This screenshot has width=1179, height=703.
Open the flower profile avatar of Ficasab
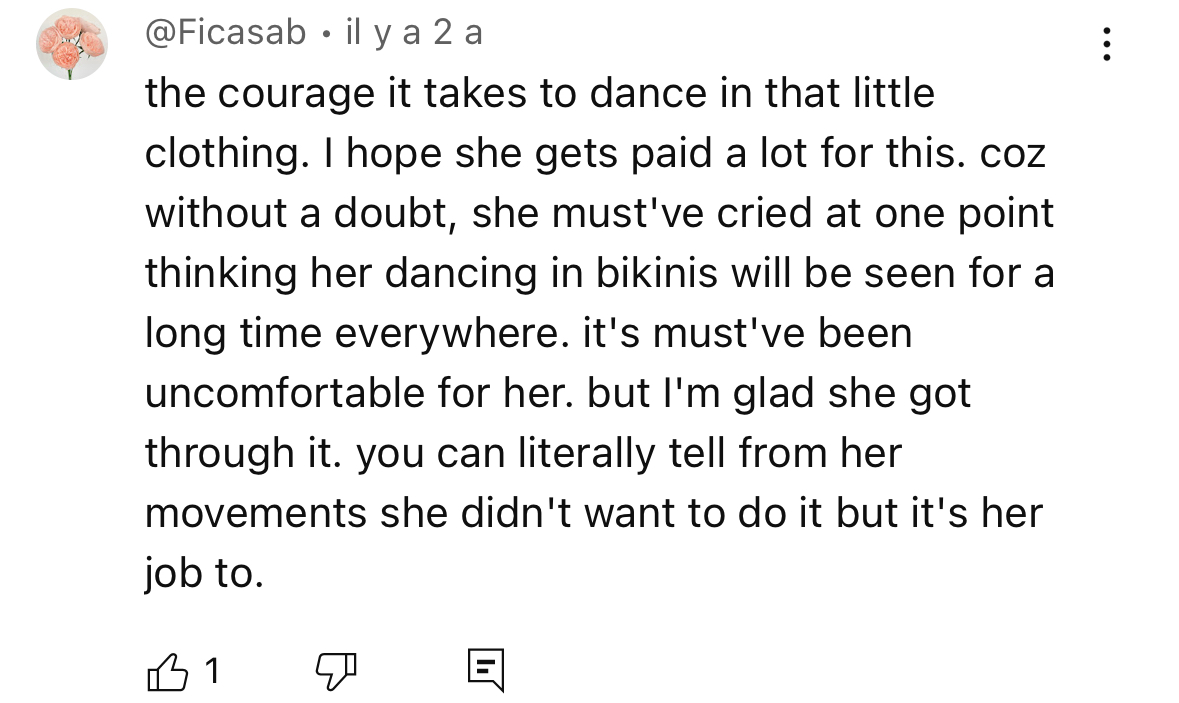72,44
